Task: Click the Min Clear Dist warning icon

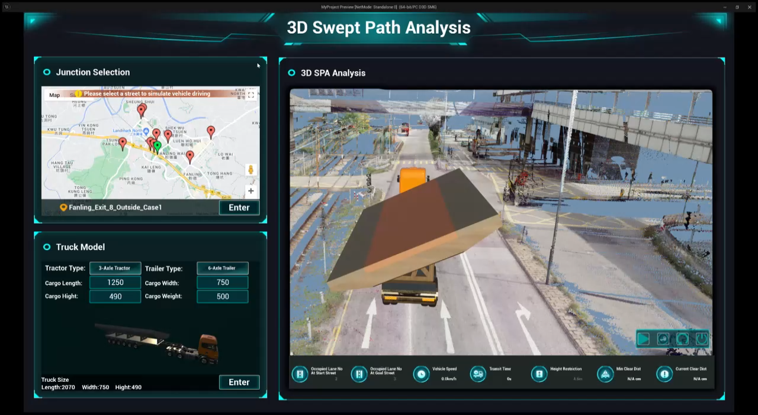Action: (605, 374)
